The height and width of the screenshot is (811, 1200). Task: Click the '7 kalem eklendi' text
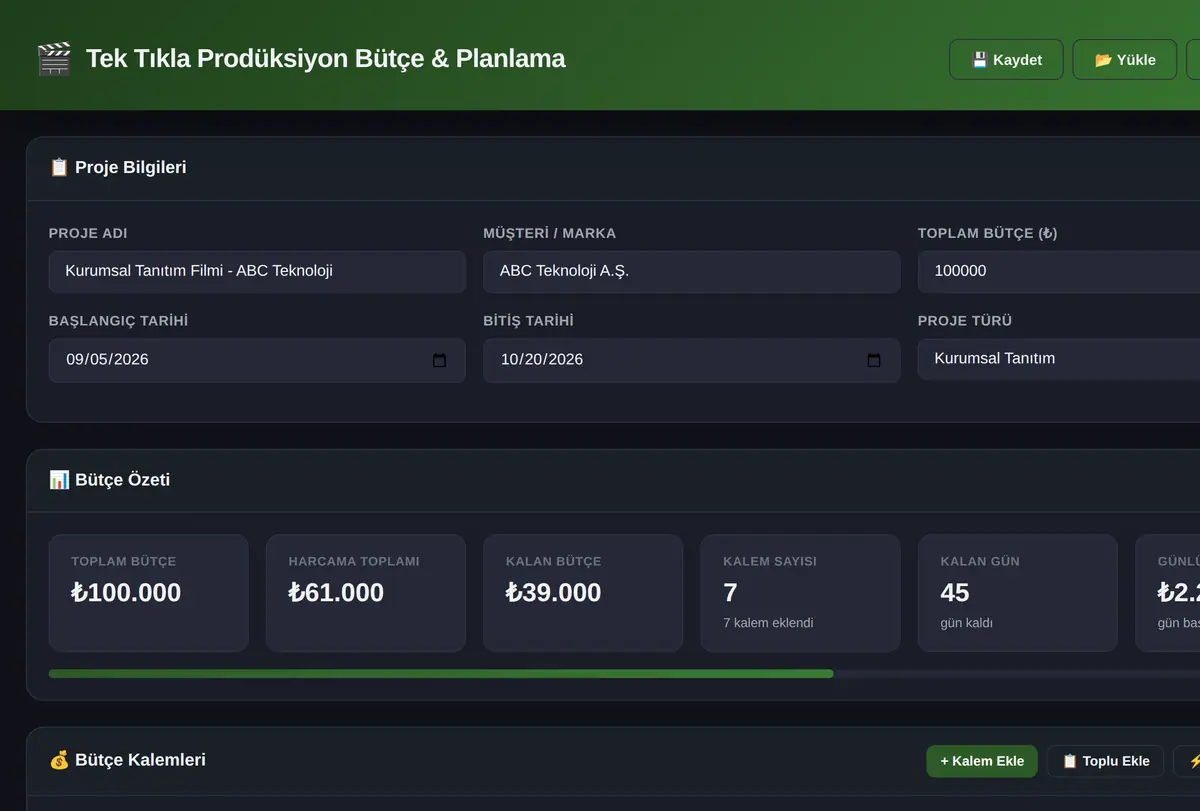(768, 623)
